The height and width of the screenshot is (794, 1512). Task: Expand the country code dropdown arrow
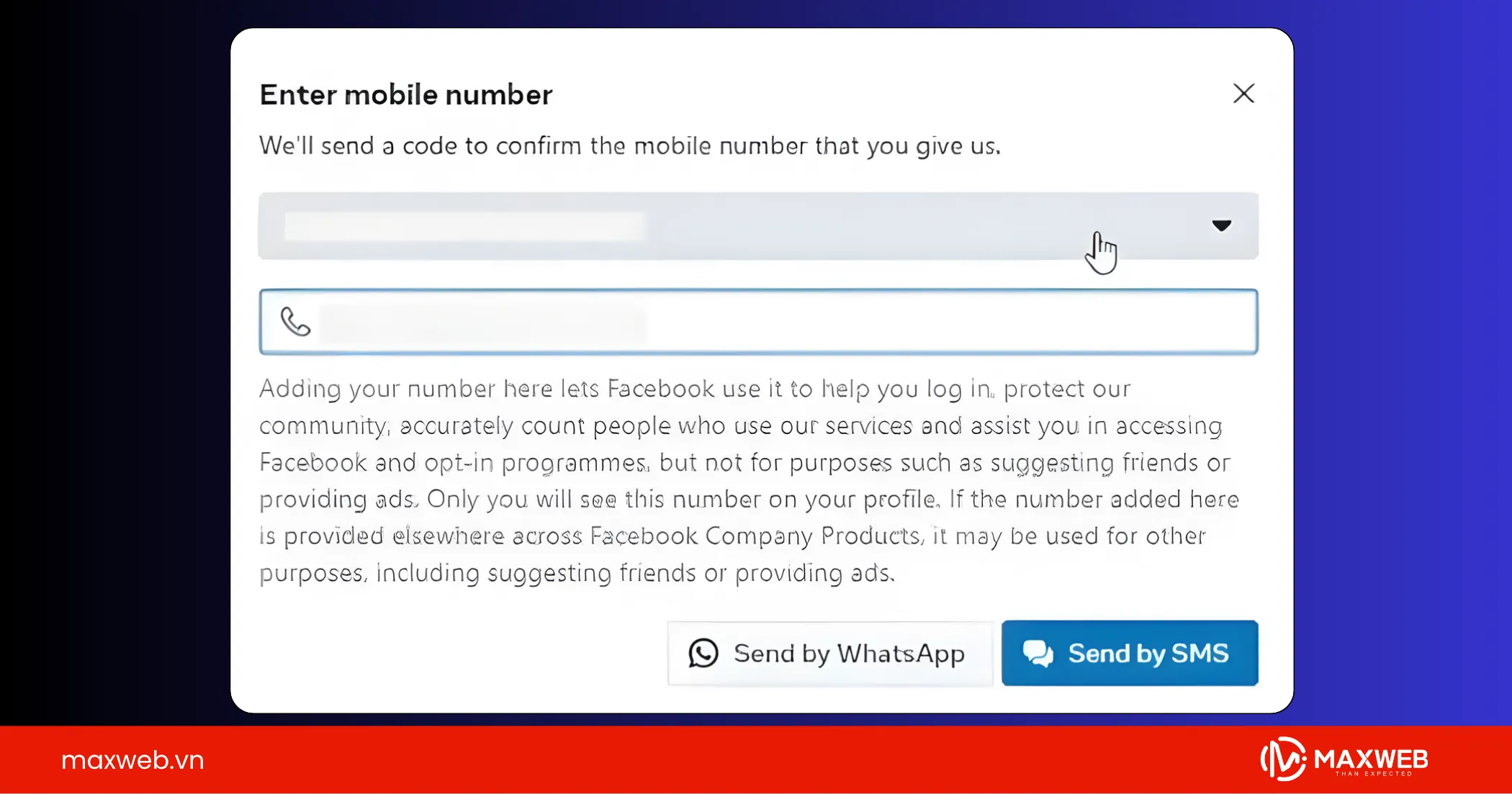pyautogui.click(x=1221, y=225)
